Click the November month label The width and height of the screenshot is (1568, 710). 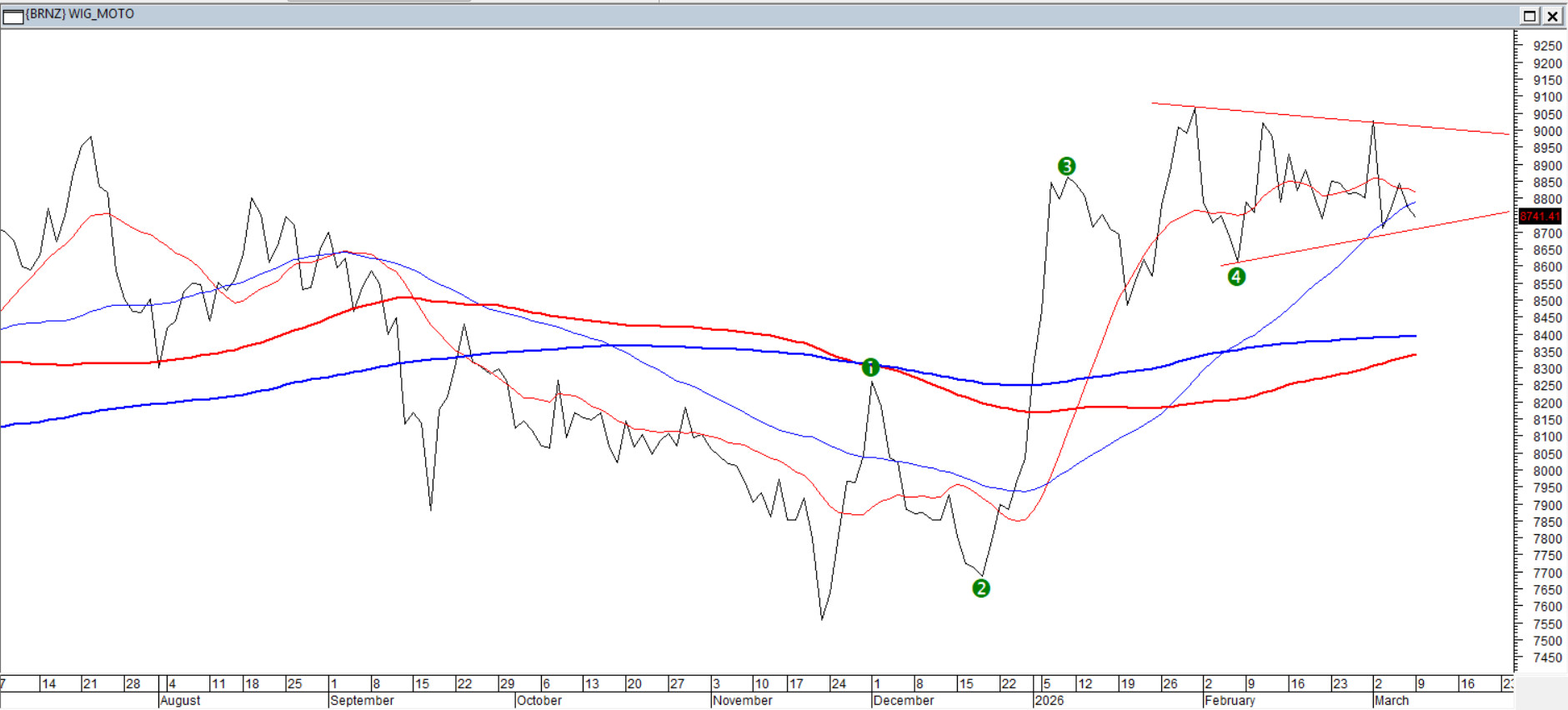pyautogui.click(x=743, y=701)
